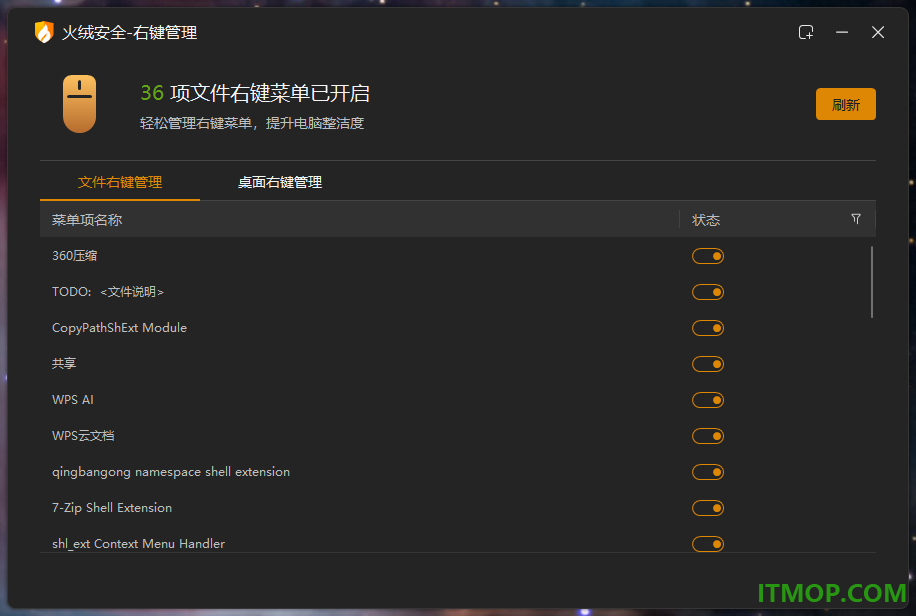Select the 文件右键管理 tab
The height and width of the screenshot is (616, 916).
point(120,182)
